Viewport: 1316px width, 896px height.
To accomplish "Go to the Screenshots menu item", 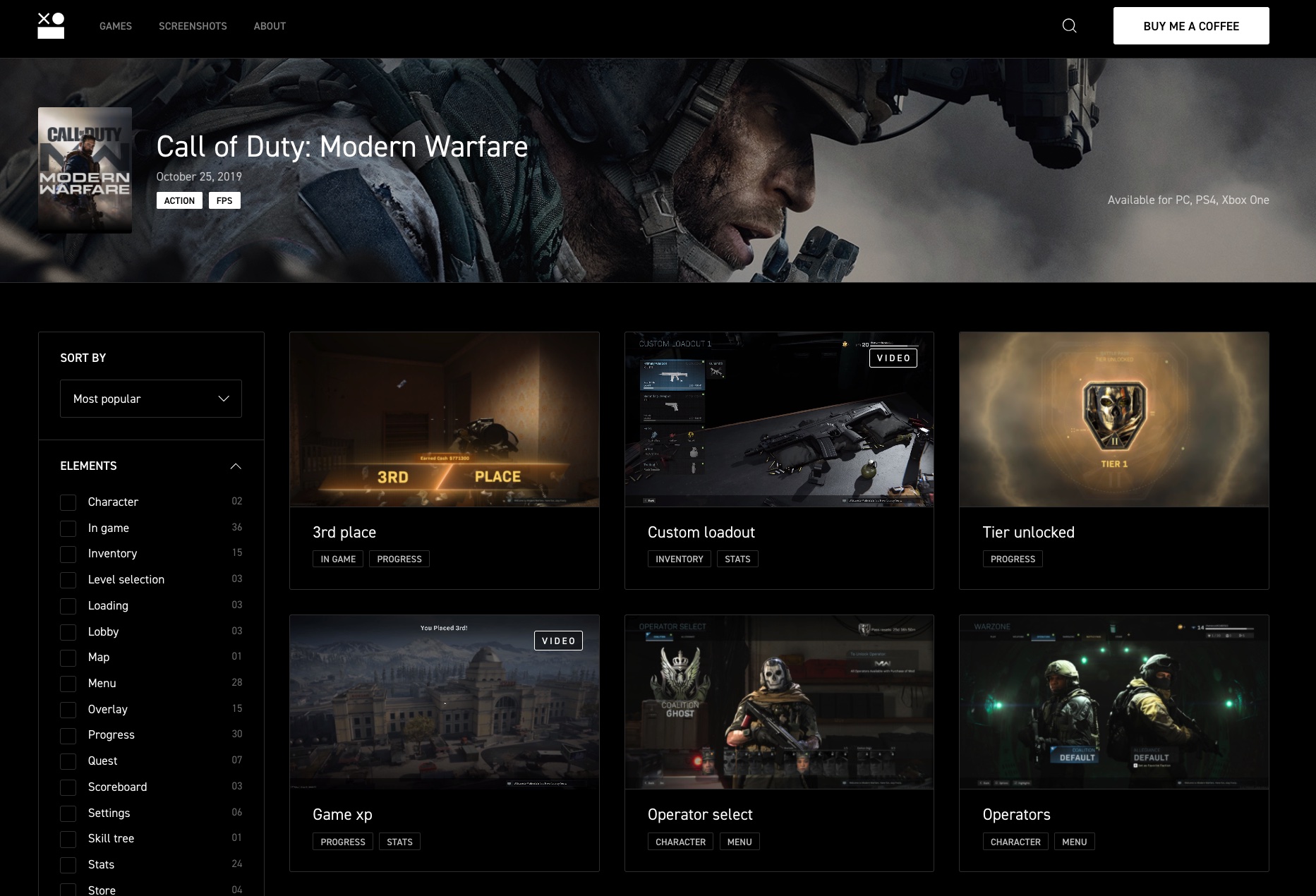I will (x=193, y=26).
